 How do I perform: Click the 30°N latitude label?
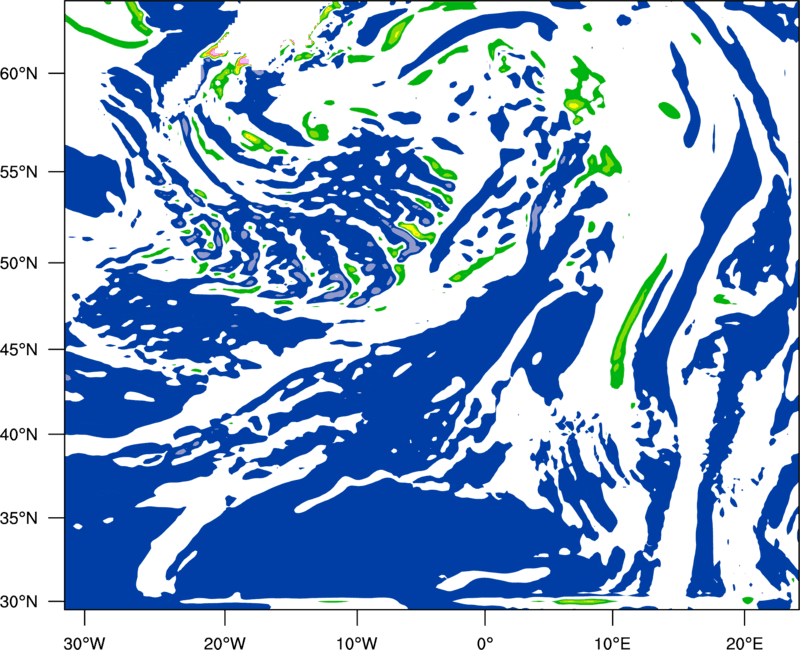coord(19,602)
